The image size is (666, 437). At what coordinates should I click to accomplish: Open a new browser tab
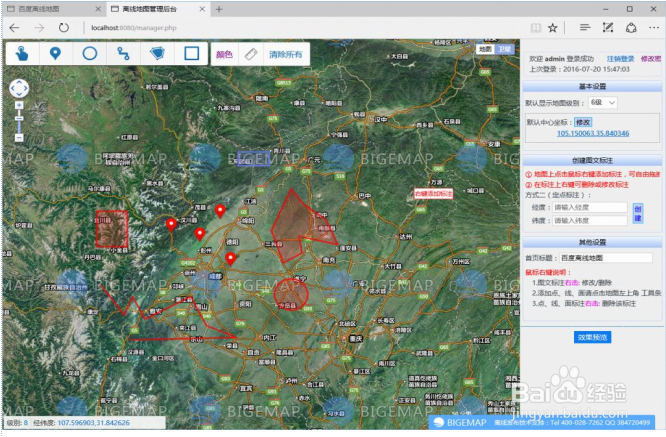219,9
